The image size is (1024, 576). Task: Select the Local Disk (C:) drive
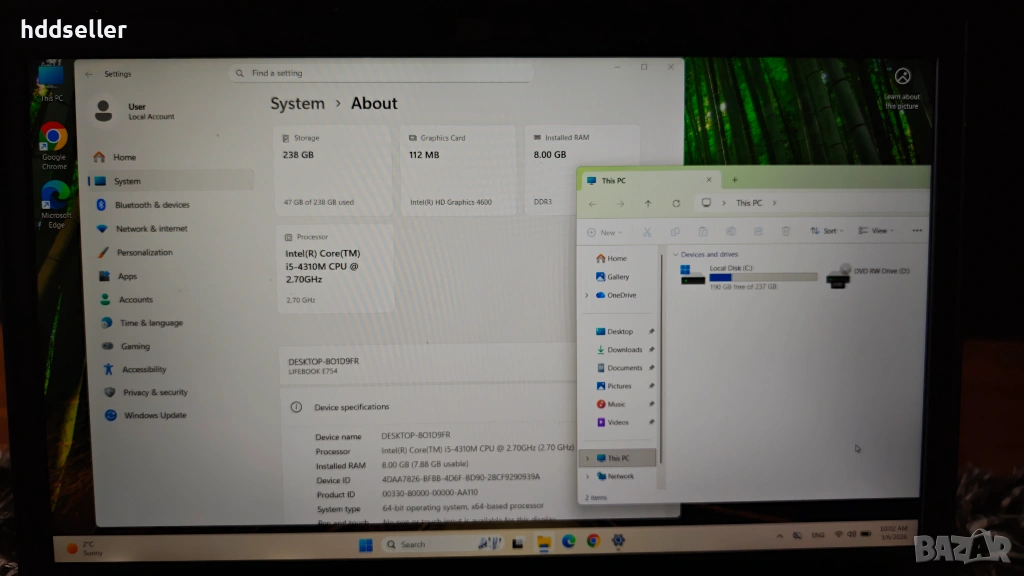click(748, 278)
